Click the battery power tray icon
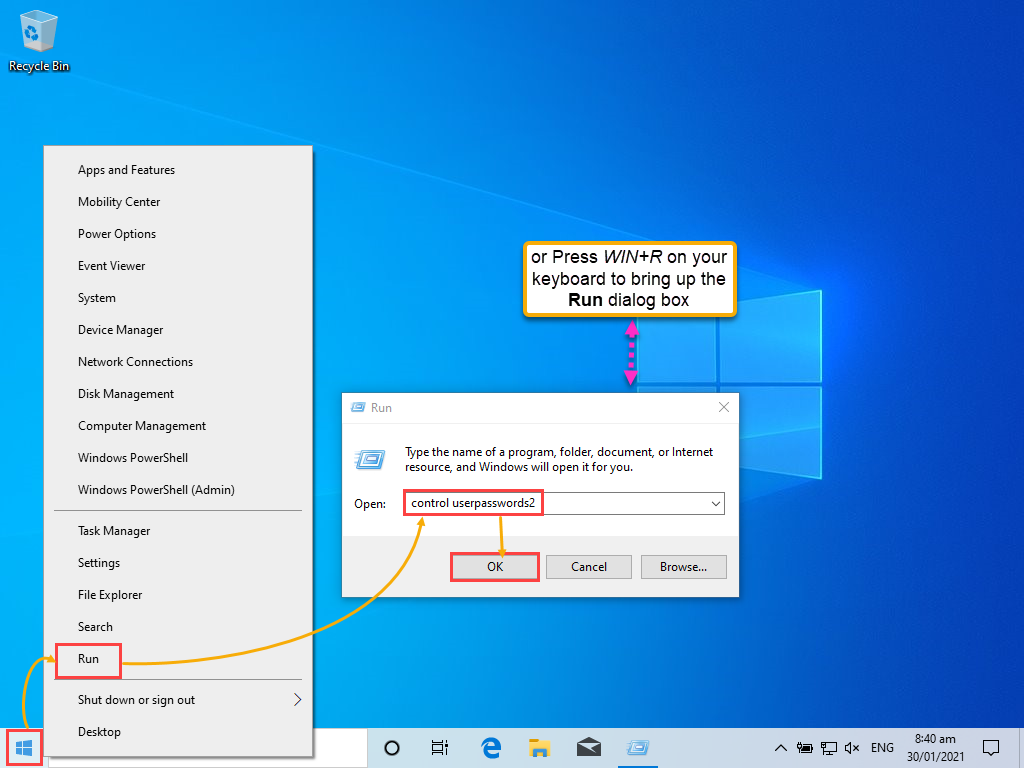This screenshot has width=1024, height=768. [805, 748]
